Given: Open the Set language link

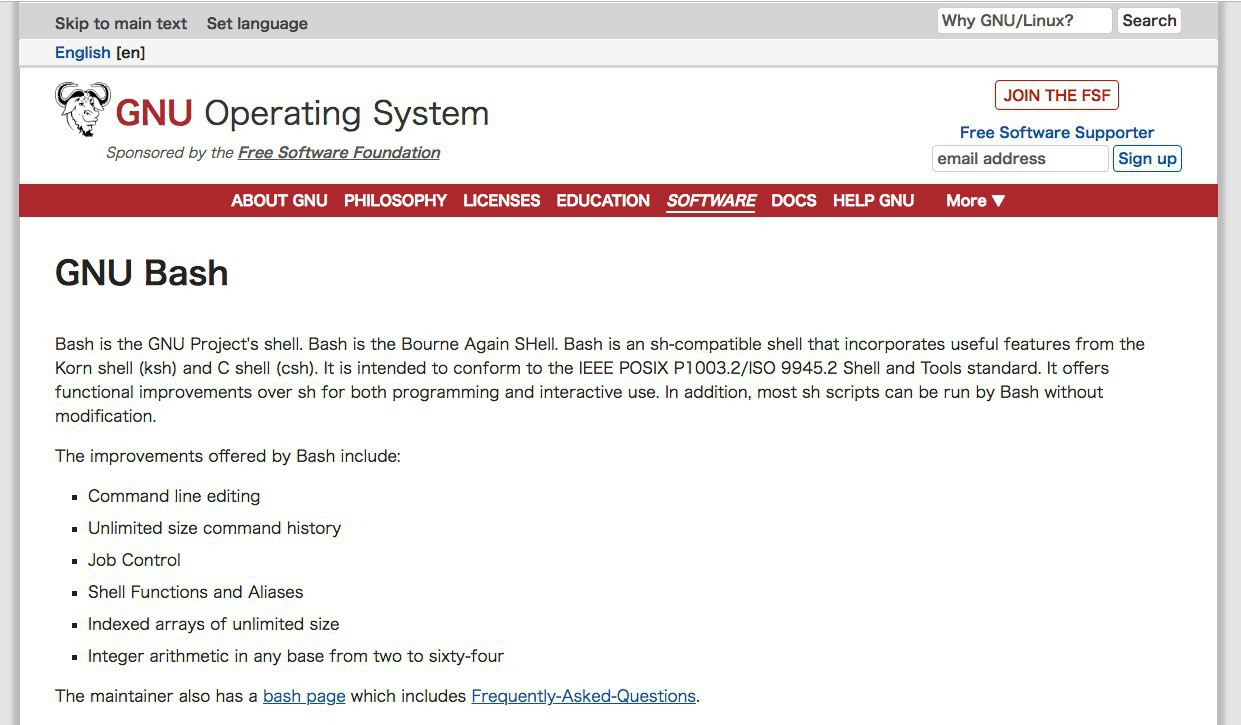Looking at the screenshot, I should (257, 23).
